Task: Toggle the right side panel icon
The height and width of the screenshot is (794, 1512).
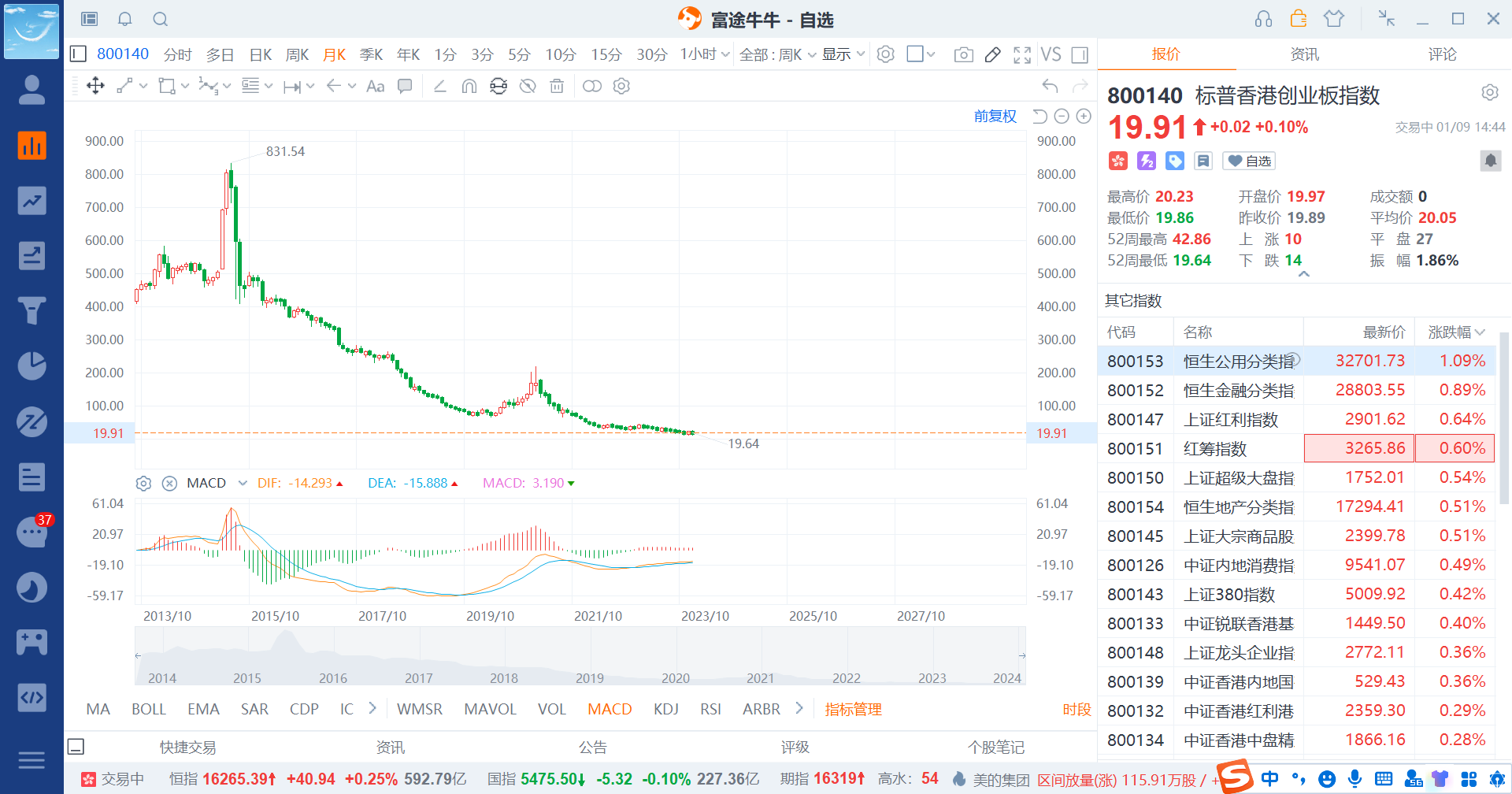Action: click(1080, 54)
